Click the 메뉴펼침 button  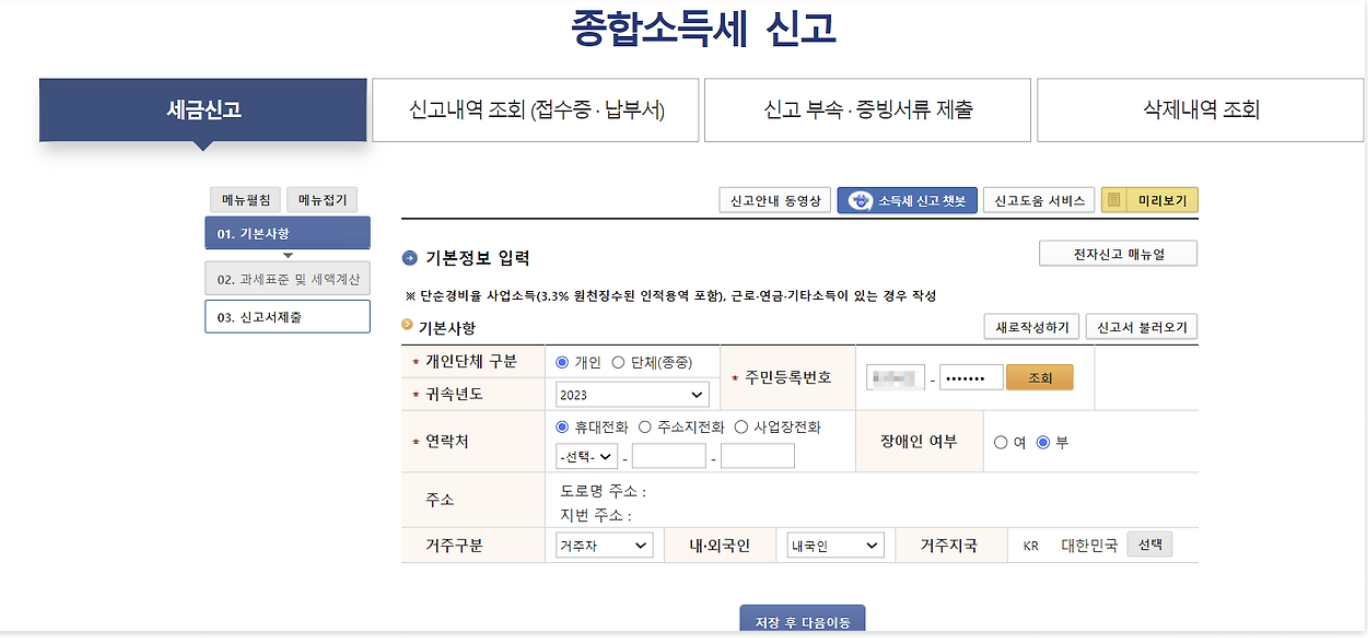tap(245, 200)
